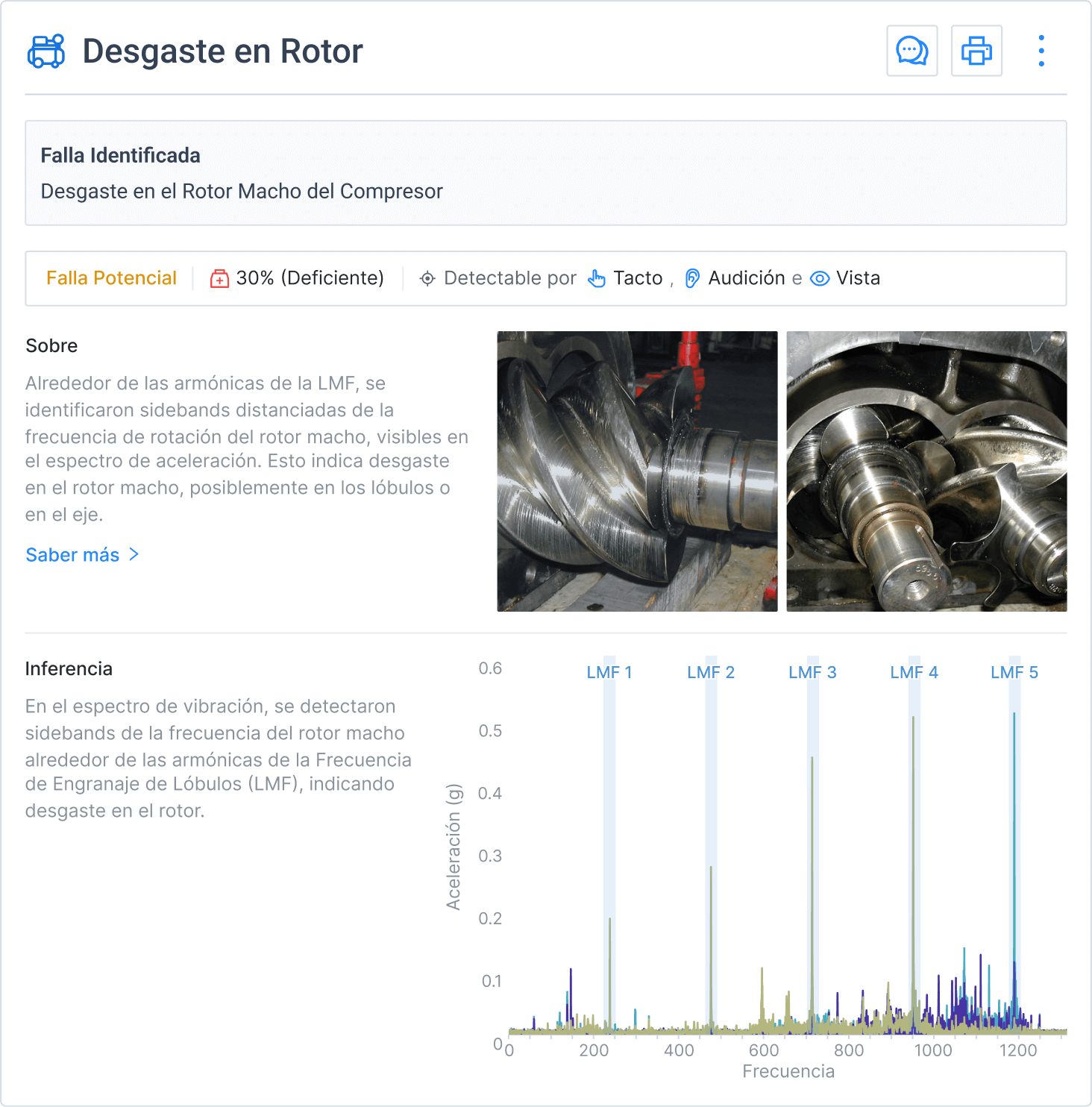The image size is (1092, 1107).
Task: Open the comments chat icon
Action: coord(911,51)
